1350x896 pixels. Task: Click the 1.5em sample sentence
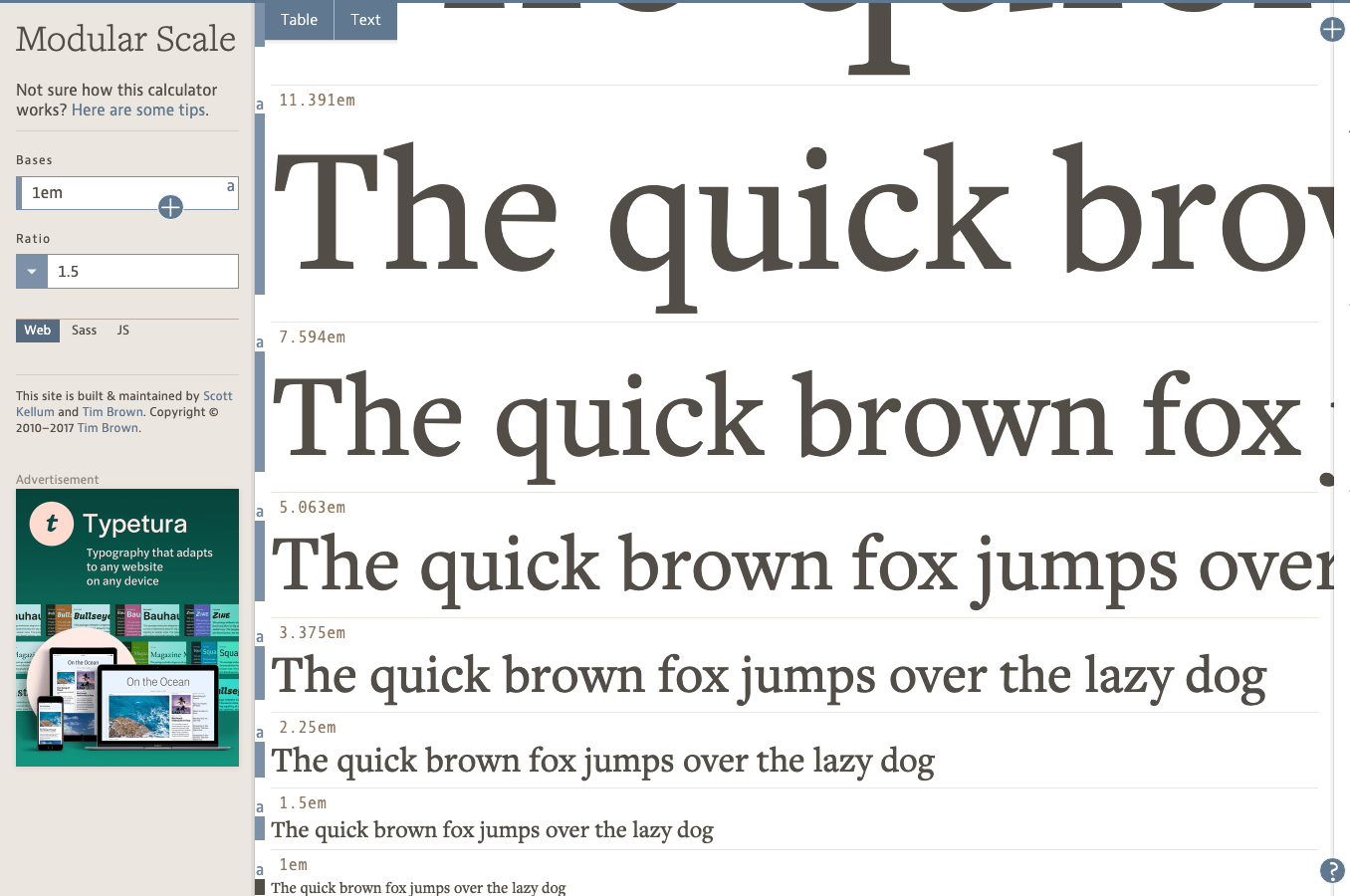pos(492,830)
